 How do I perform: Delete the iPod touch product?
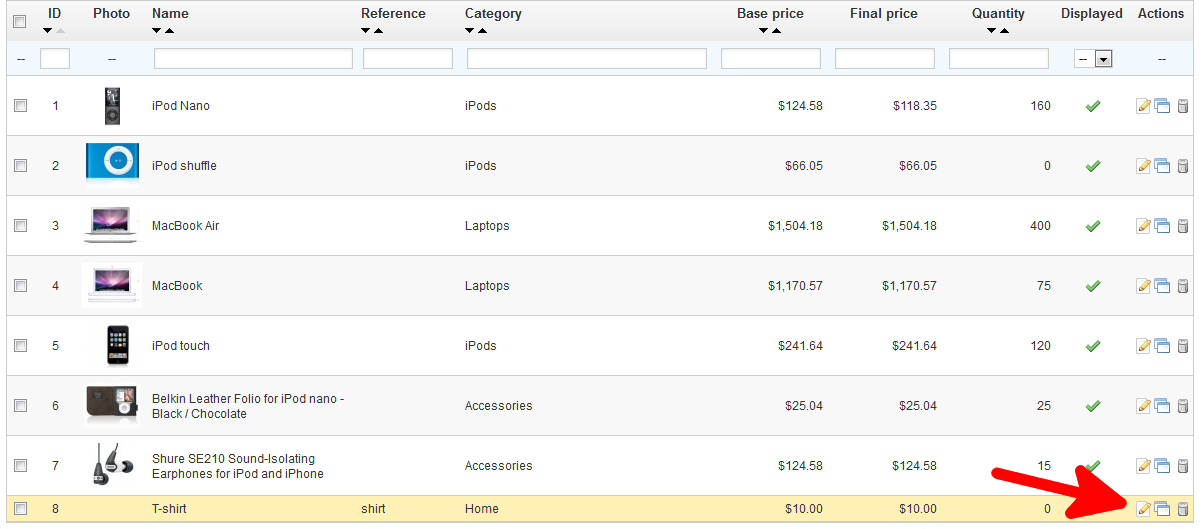click(x=1183, y=346)
